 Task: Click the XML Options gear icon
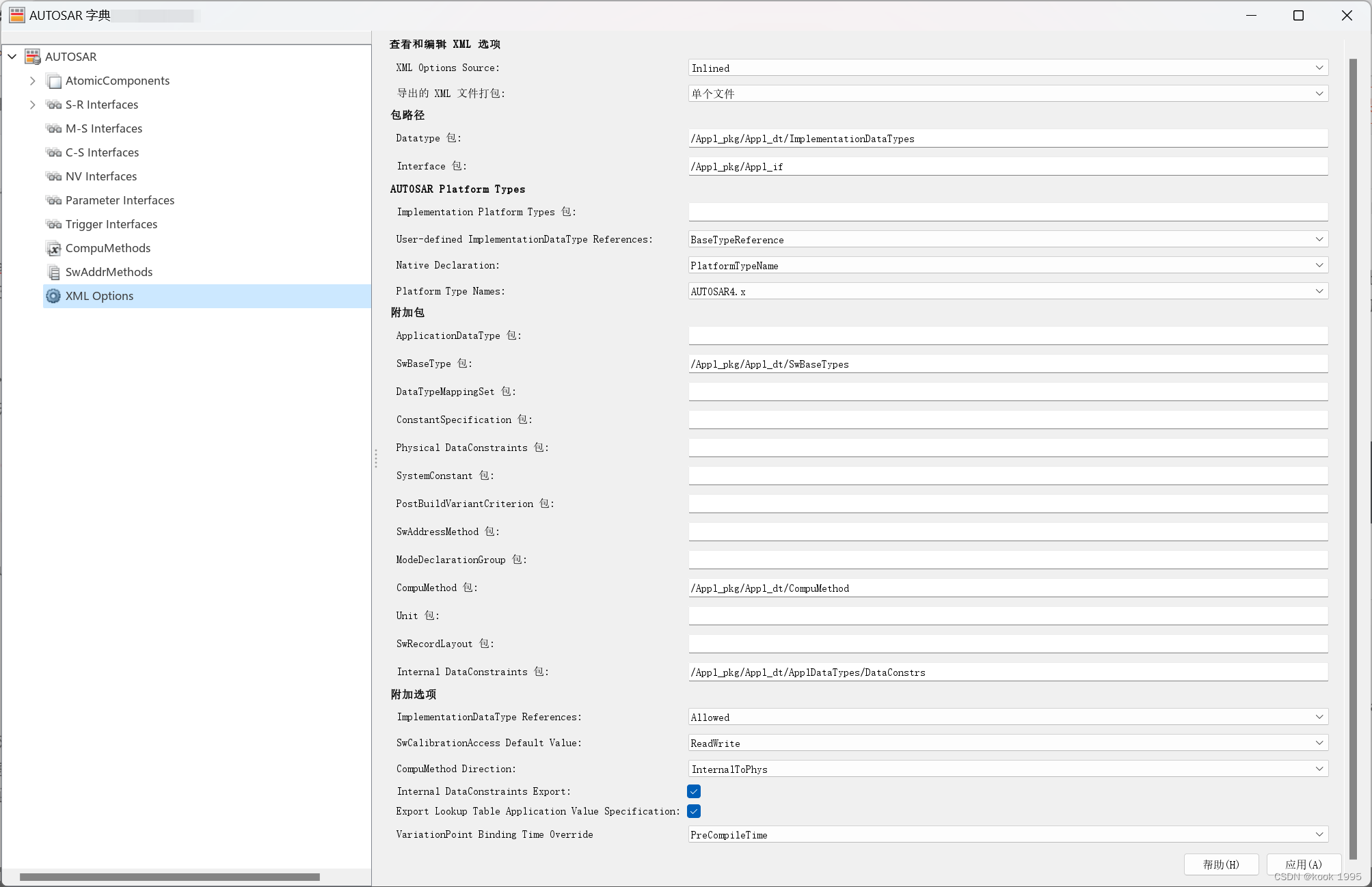click(x=53, y=296)
